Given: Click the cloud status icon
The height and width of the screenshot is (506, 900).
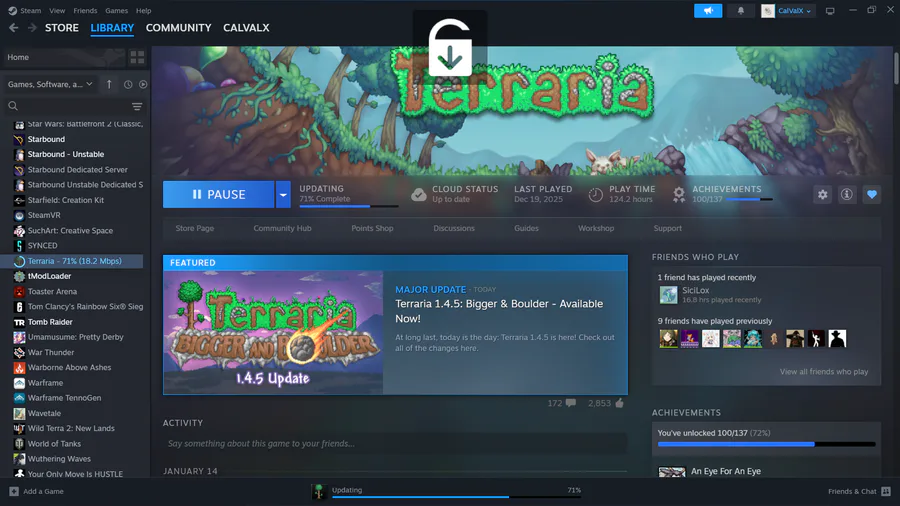Looking at the screenshot, I should (419, 194).
